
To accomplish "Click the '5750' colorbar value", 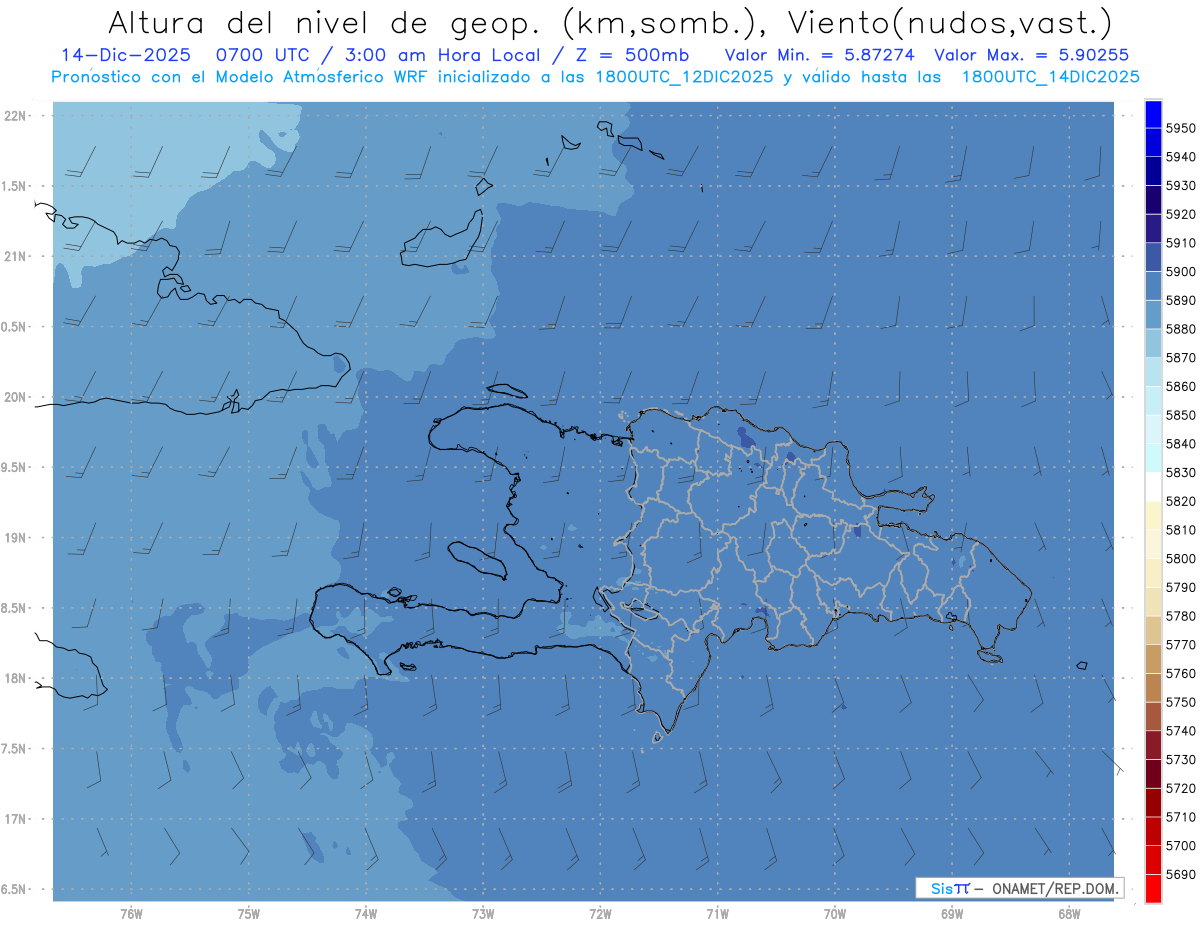I will click(x=1181, y=702).
